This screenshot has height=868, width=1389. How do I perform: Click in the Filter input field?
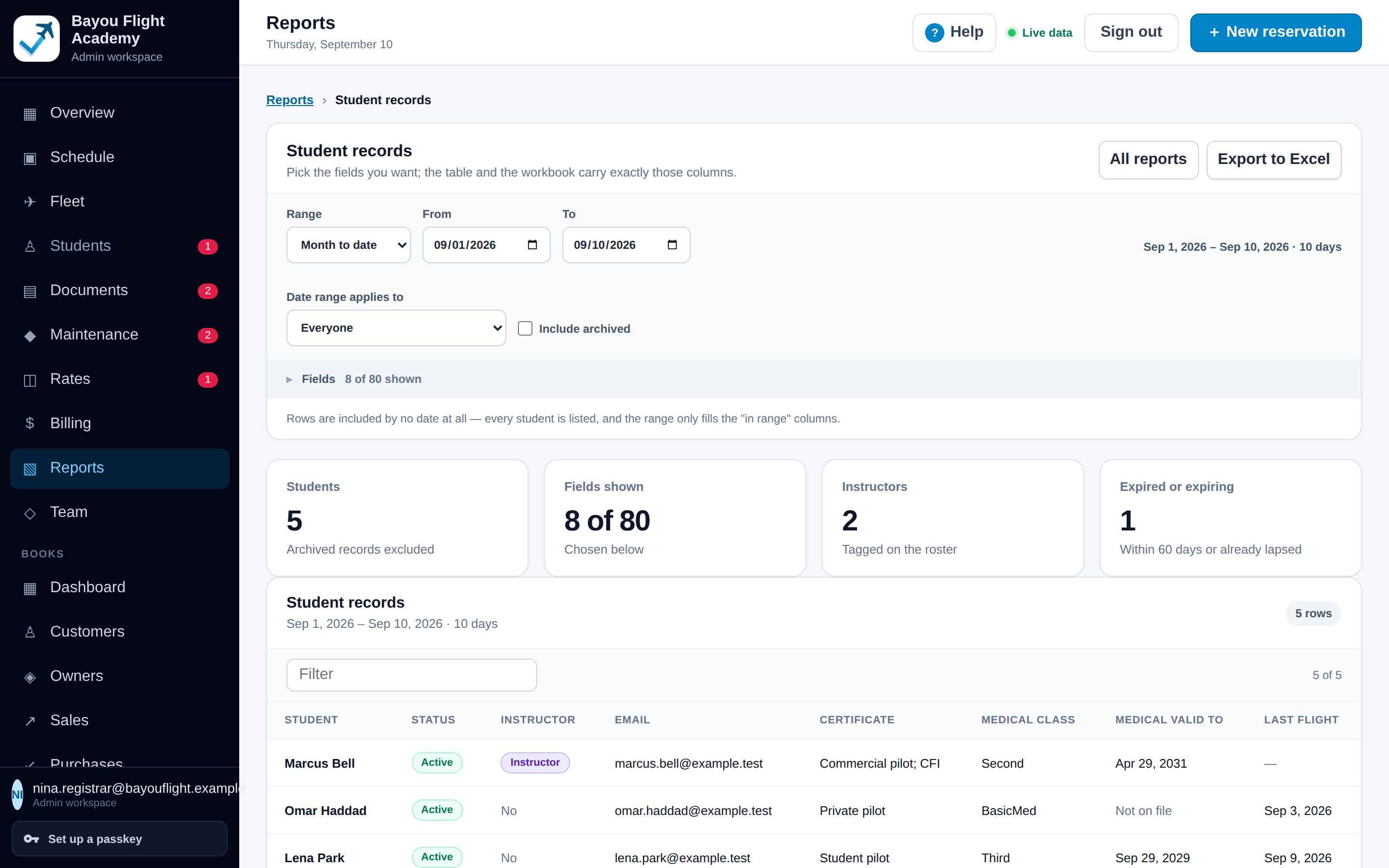pyautogui.click(x=411, y=675)
